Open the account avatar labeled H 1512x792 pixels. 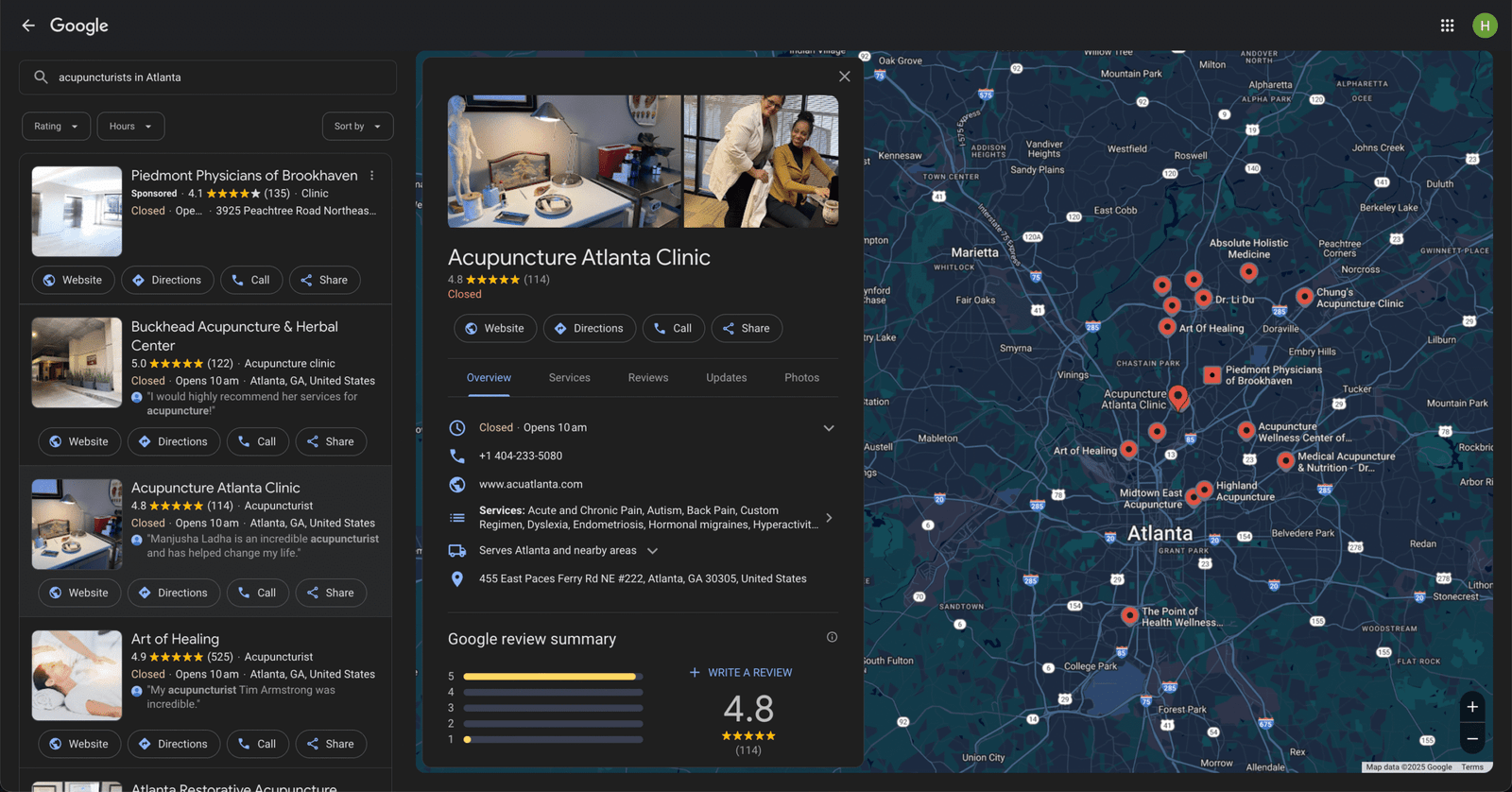click(1485, 26)
